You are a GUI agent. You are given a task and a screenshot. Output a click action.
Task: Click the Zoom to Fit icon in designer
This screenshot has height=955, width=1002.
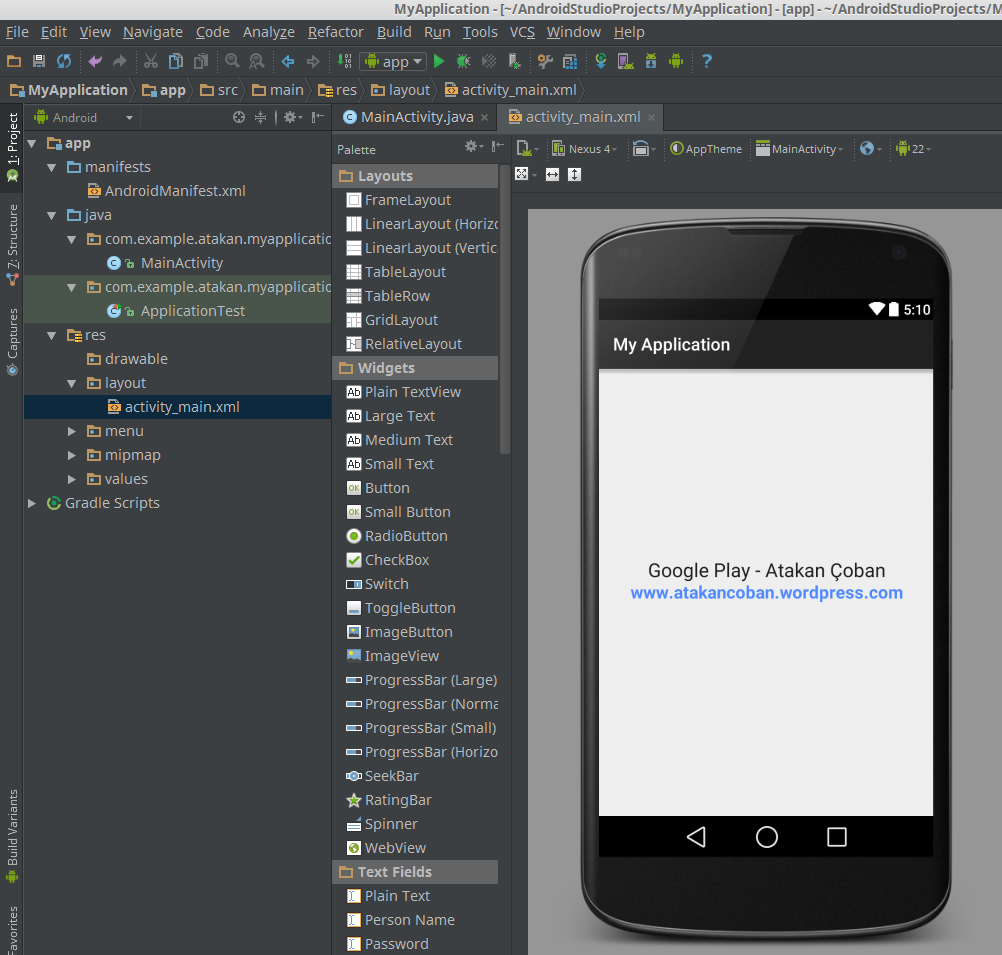(521, 174)
